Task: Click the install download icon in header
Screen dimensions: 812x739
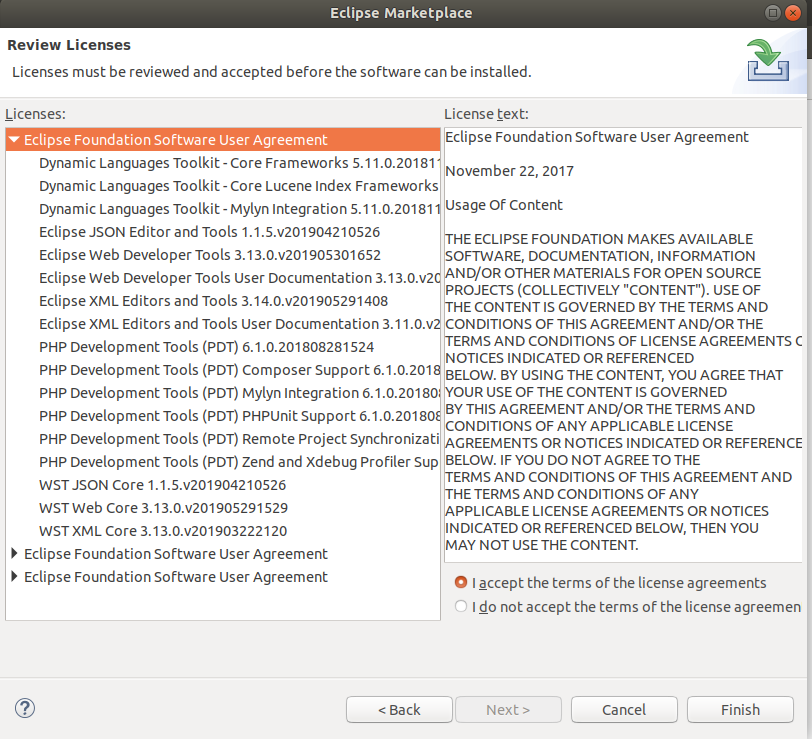Action: pyautogui.click(x=768, y=61)
